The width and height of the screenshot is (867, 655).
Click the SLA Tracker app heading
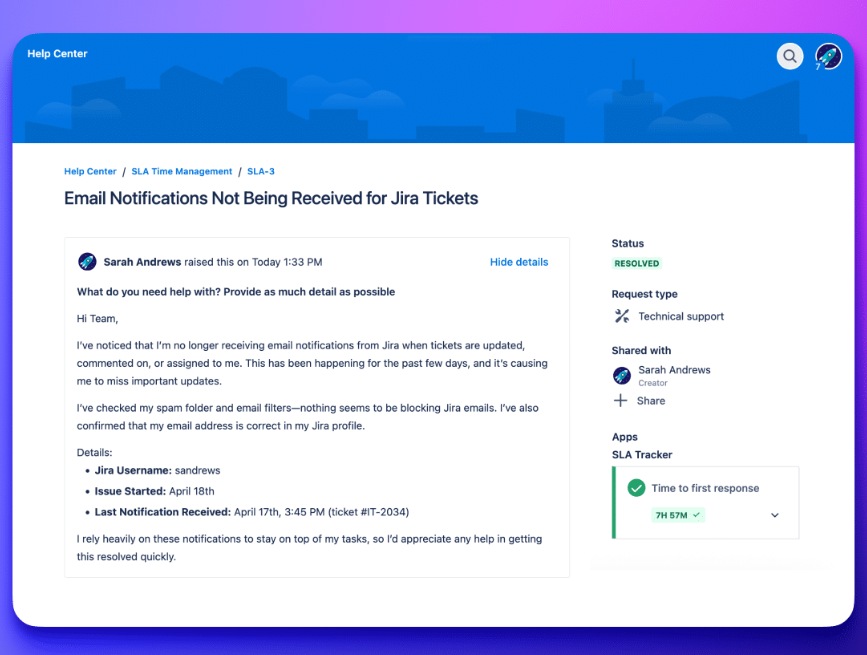642,455
